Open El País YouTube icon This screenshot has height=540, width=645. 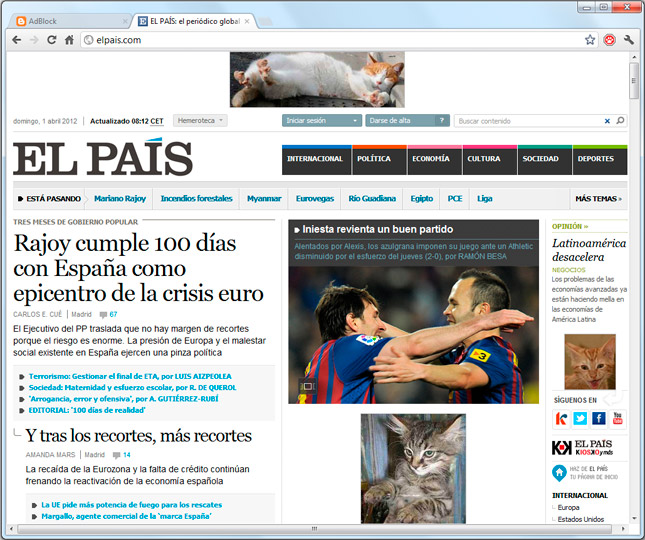[617, 419]
